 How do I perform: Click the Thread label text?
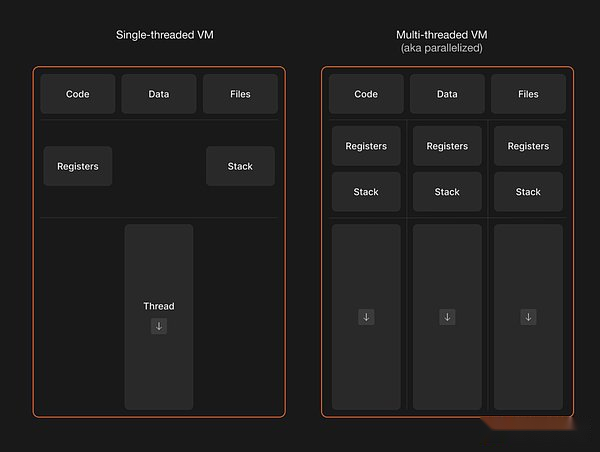coord(159,306)
